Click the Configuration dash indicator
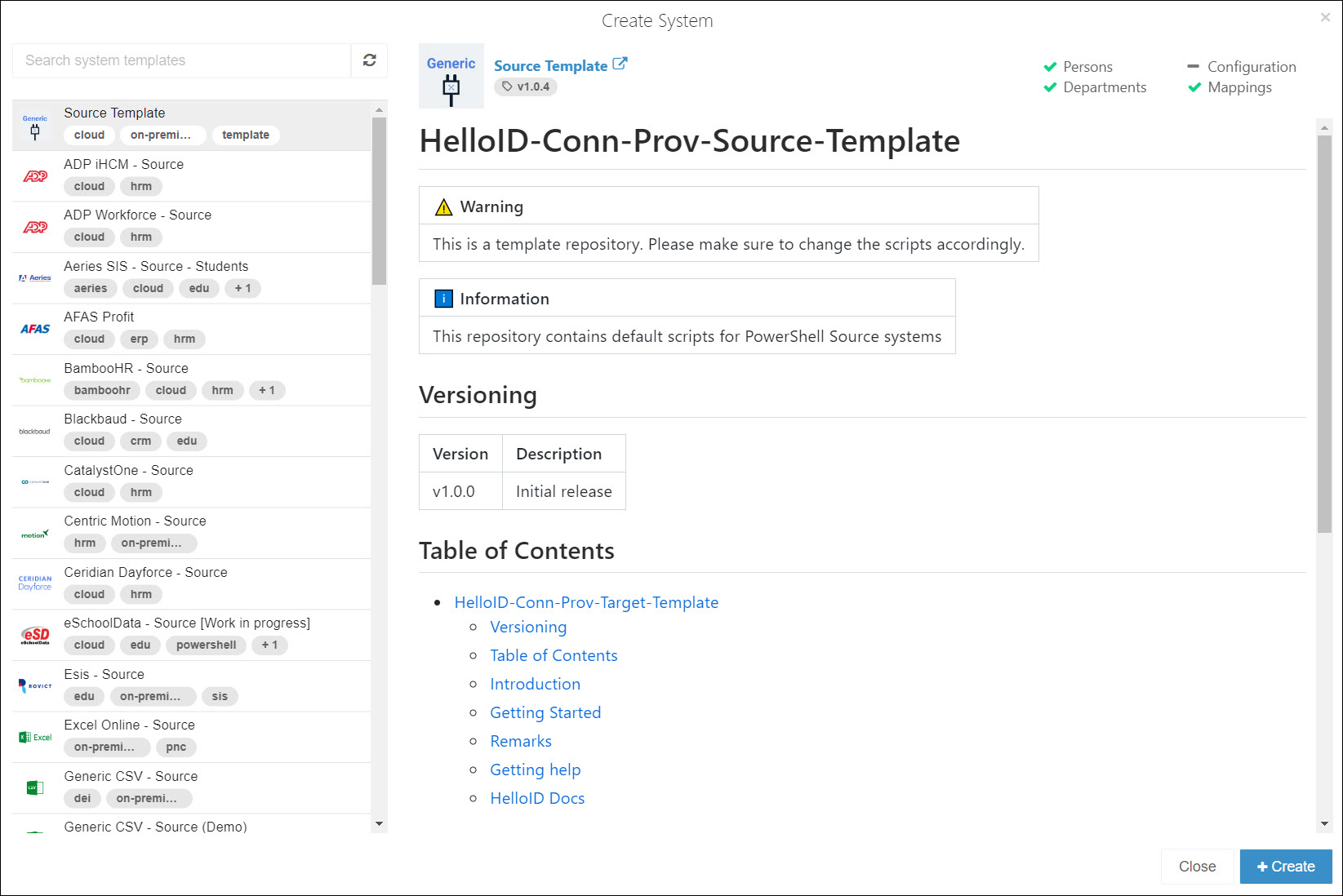This screenshot has width=1343, height=896. pos(1194,66)
